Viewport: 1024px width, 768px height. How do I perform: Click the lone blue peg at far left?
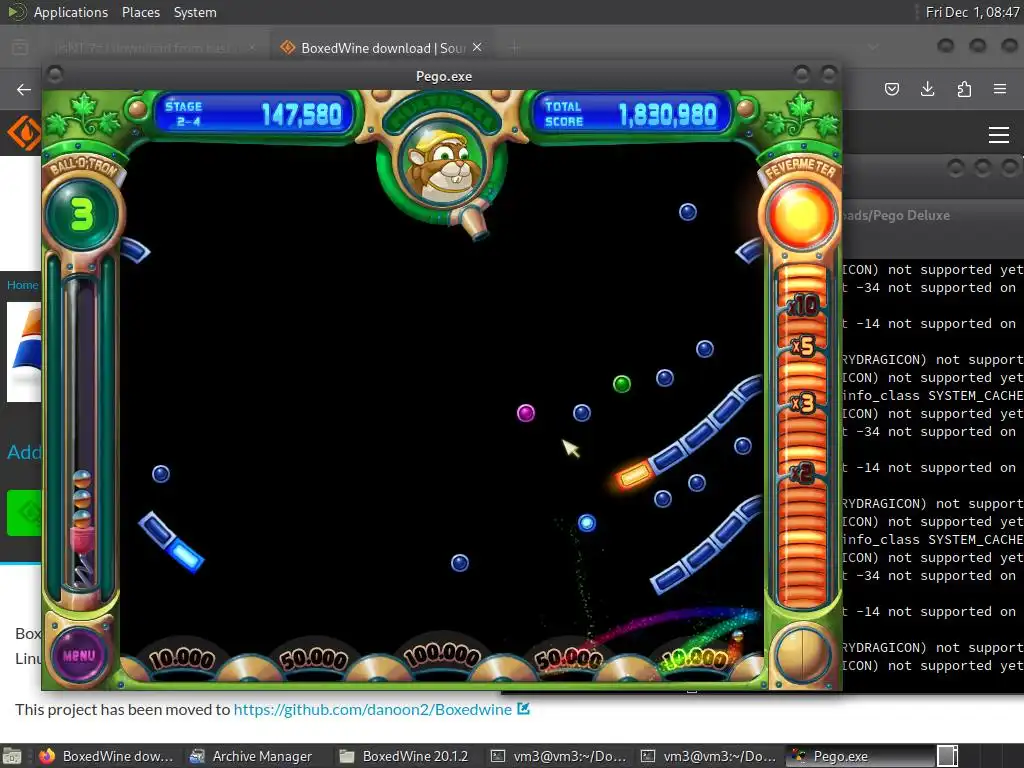tap(161, 473)
